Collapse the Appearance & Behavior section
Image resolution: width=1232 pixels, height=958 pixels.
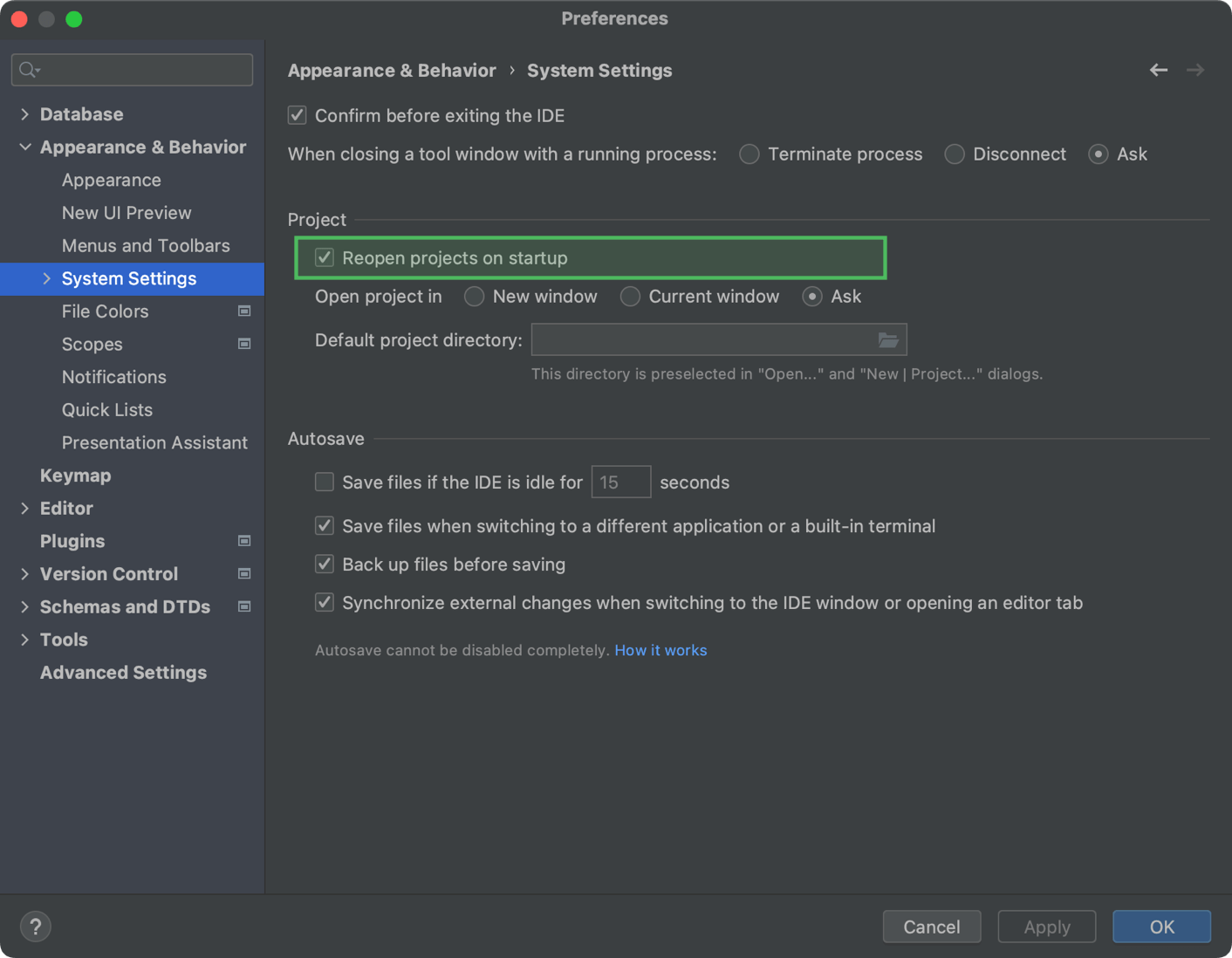[24, 147]
